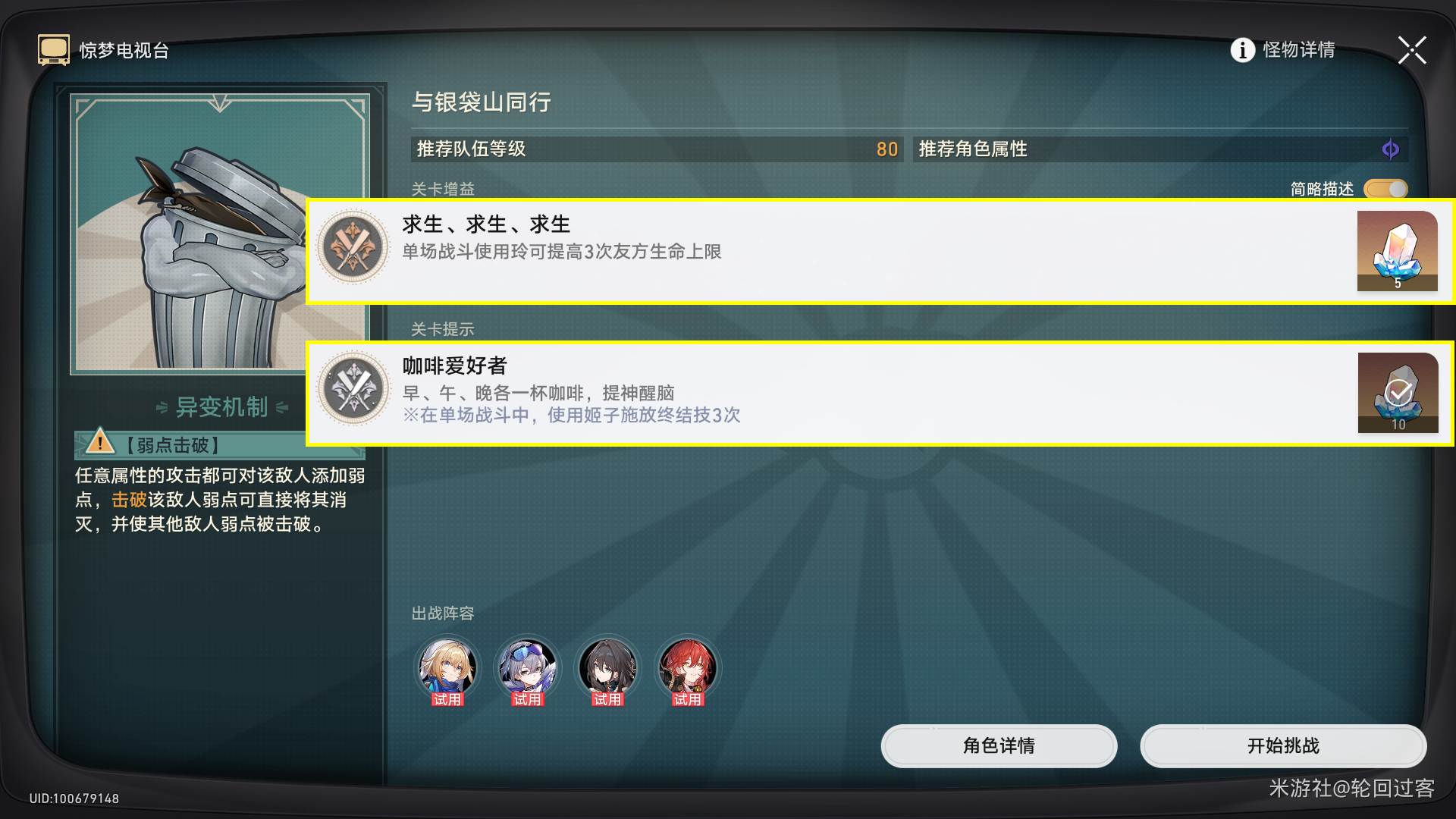Click 开始挑战 to start the challenge
The width and height of the screenshot is (1456, 819).
(x=1283, y=746)
